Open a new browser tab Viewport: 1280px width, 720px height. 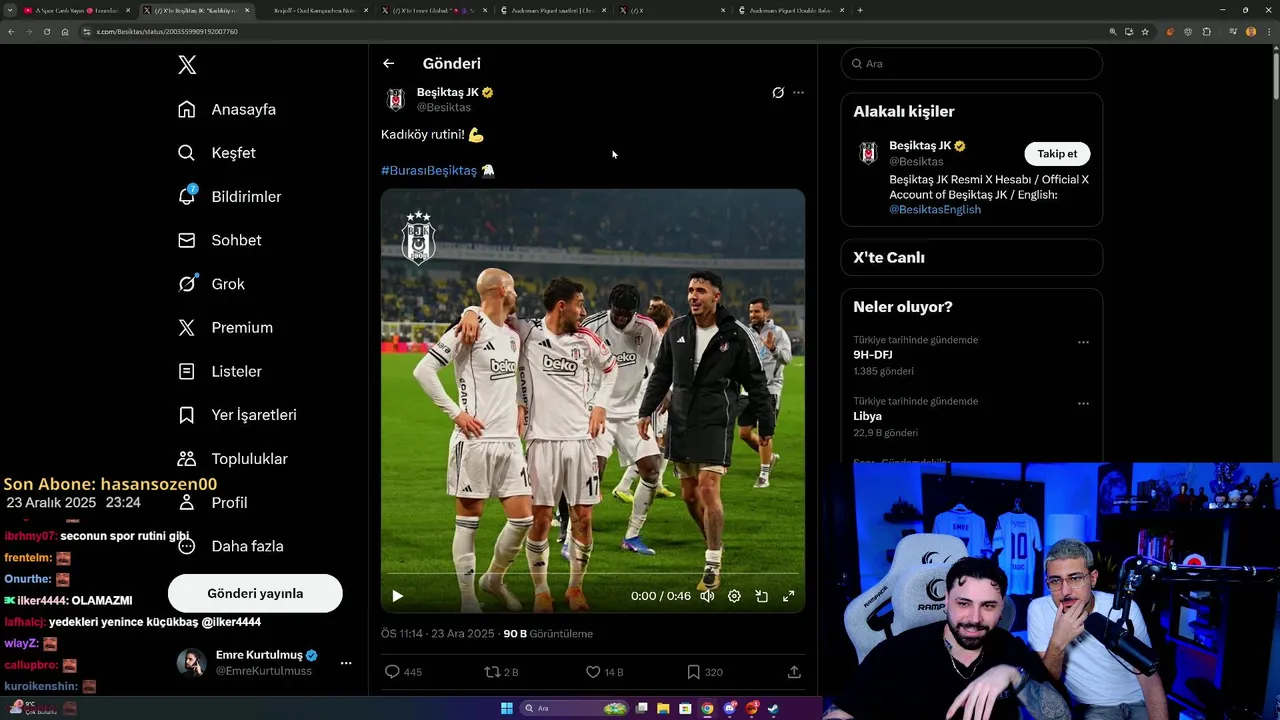coord(860,10)
